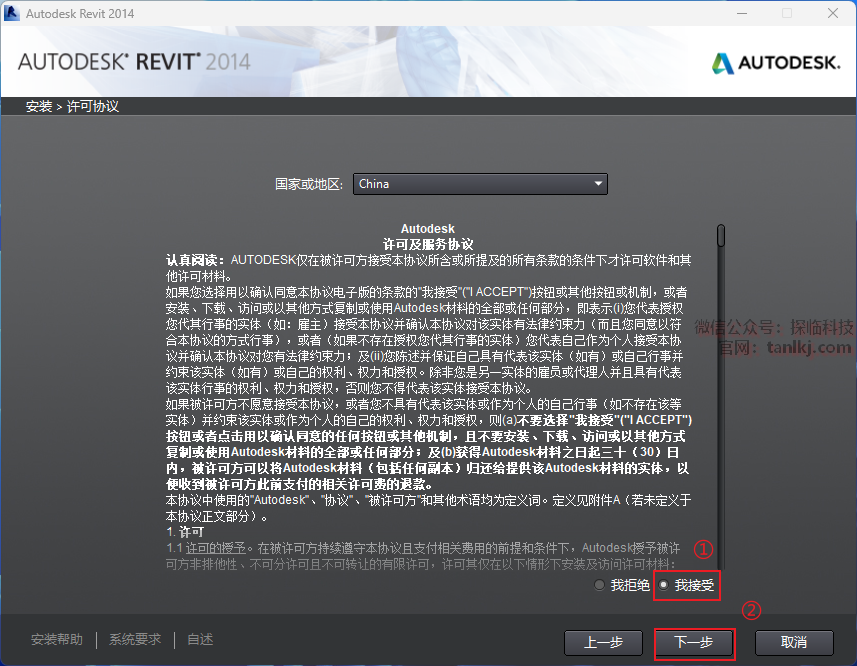Click the 安装 > 许可协议 breadcrumb
The height and width of the screenshot is (666, 857).
coord(72,107)
